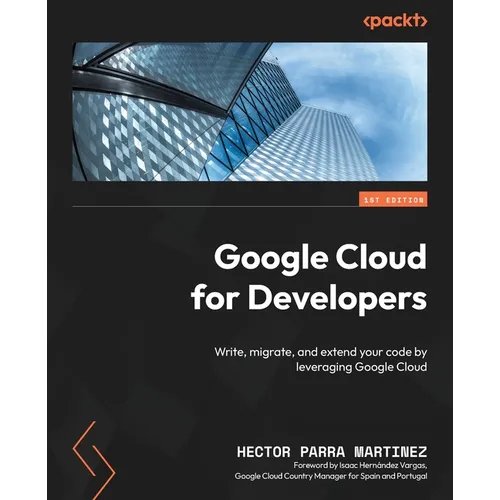This screenshot has width=500, height=500.
Task: Click the orange "1ST EDITION" badge
Action: pos(393,200)
